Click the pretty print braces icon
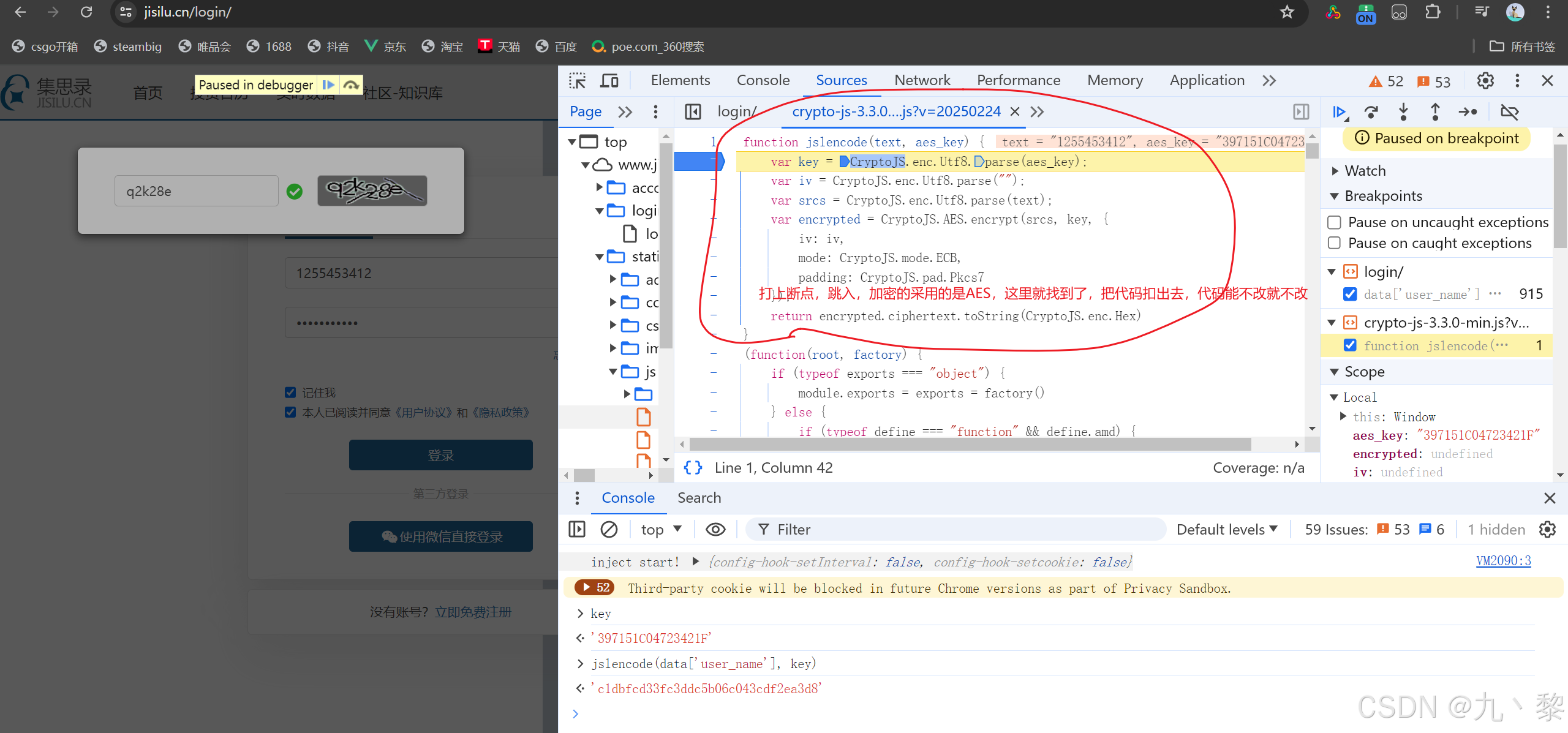The height and width of the screenshot is (733, 1568). pos(693,468)
